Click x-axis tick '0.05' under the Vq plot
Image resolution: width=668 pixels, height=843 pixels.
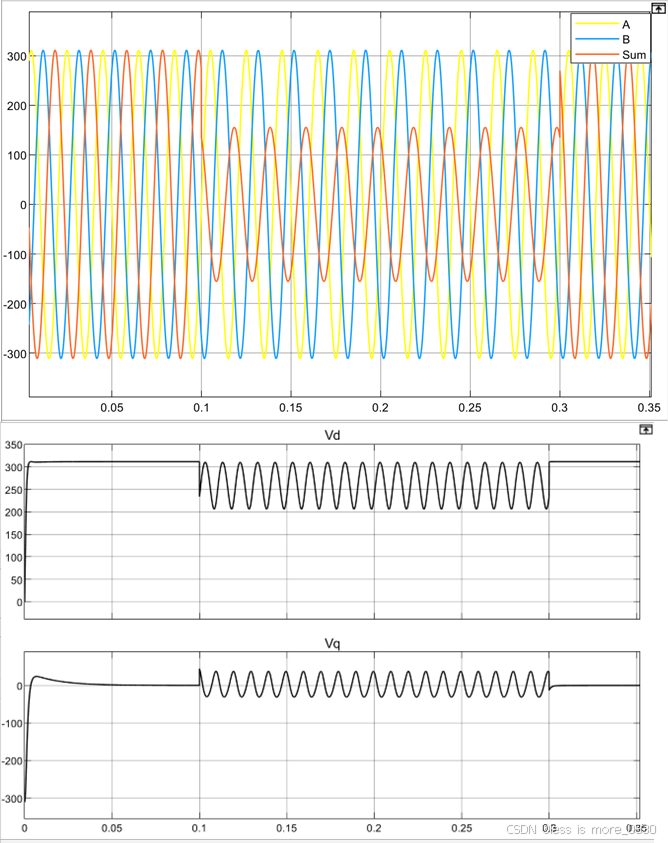[x=112, y=828]
